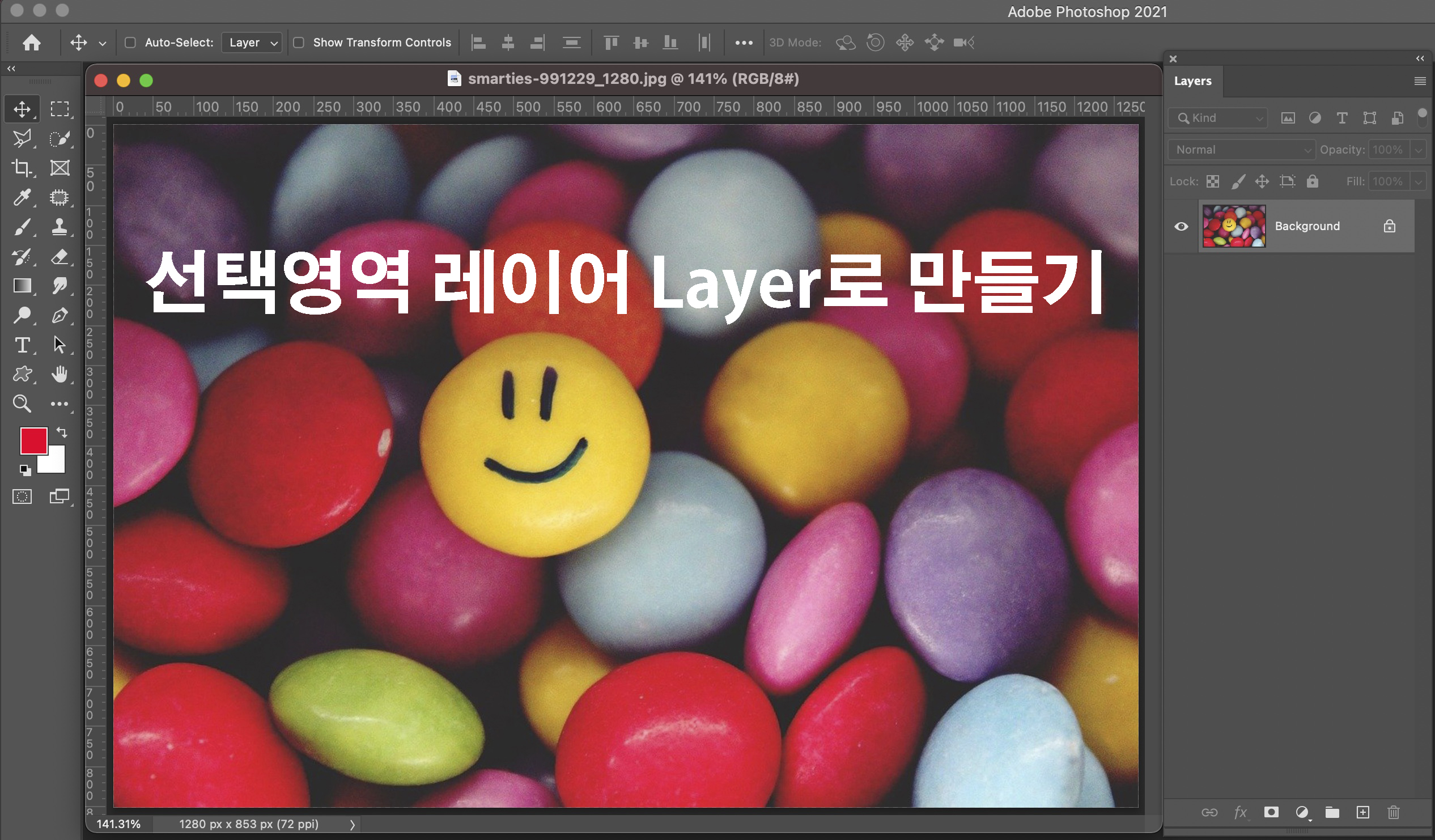Select the Crop tool
This screenshot has width=1435, height=840.
pos(22,168)
